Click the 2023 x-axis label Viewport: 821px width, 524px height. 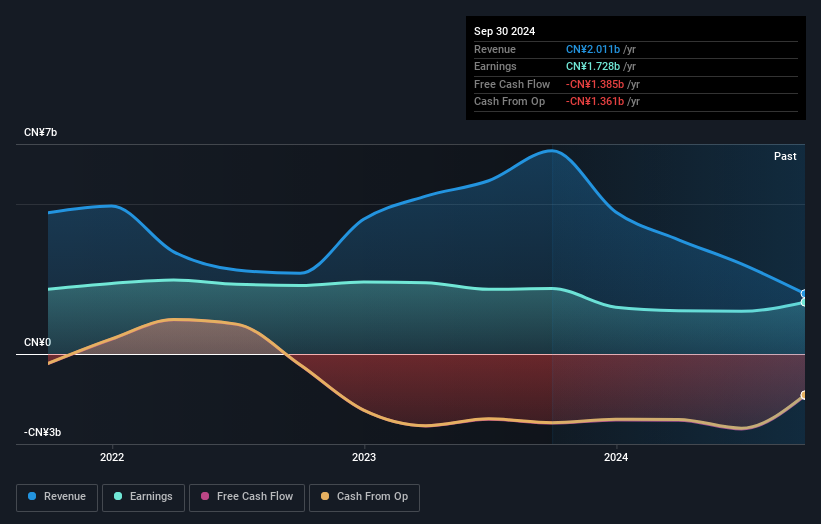tap(364, 457)
